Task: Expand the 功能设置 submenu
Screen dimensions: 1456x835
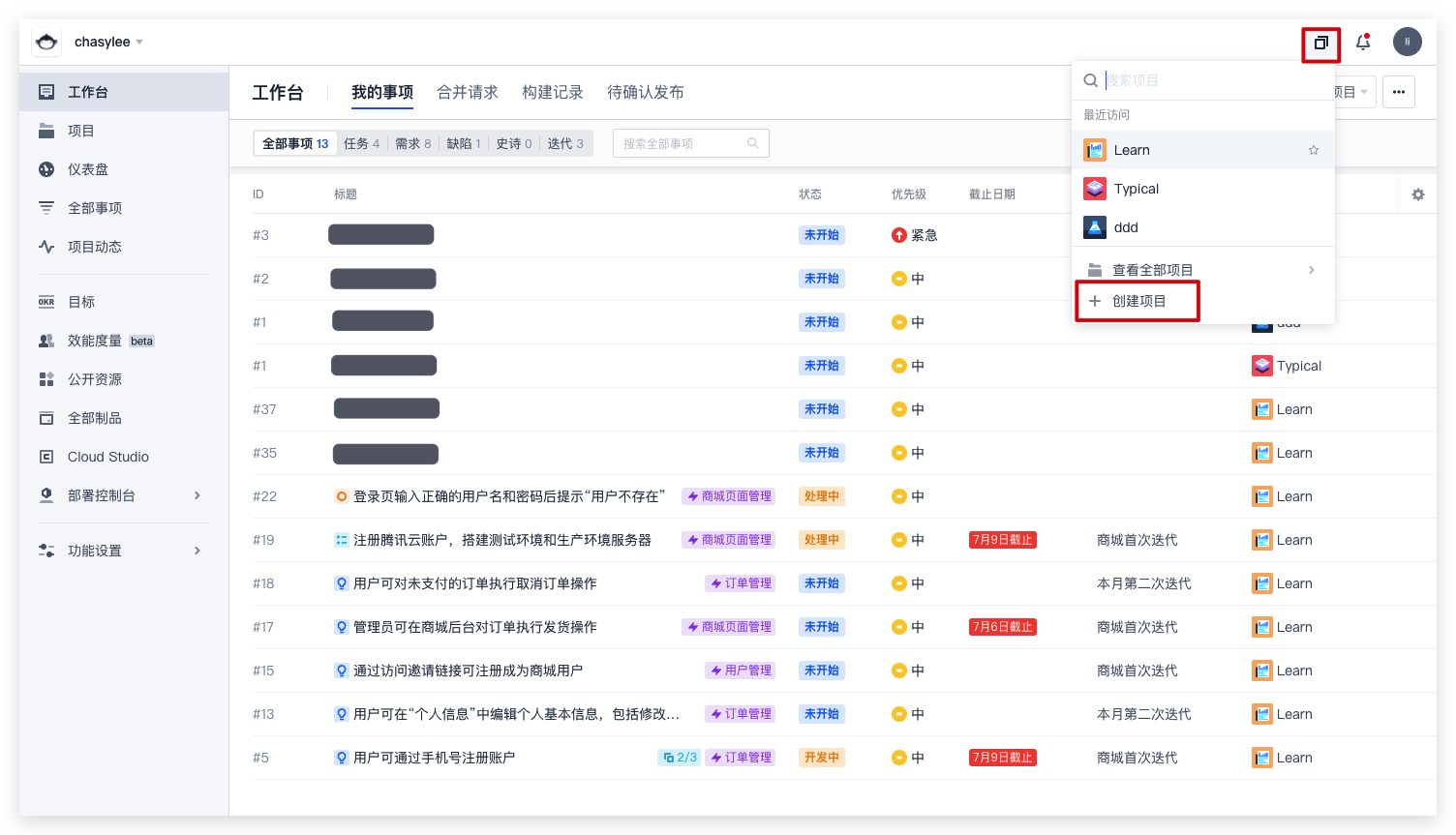Action: [x=197, y=551]
